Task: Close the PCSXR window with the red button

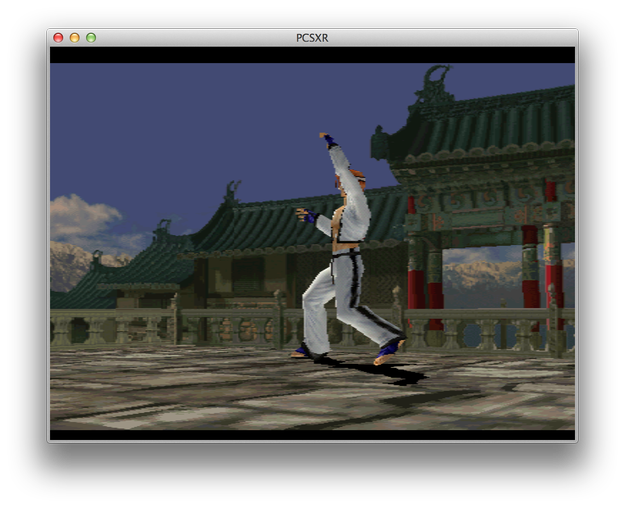Action: 58,38
